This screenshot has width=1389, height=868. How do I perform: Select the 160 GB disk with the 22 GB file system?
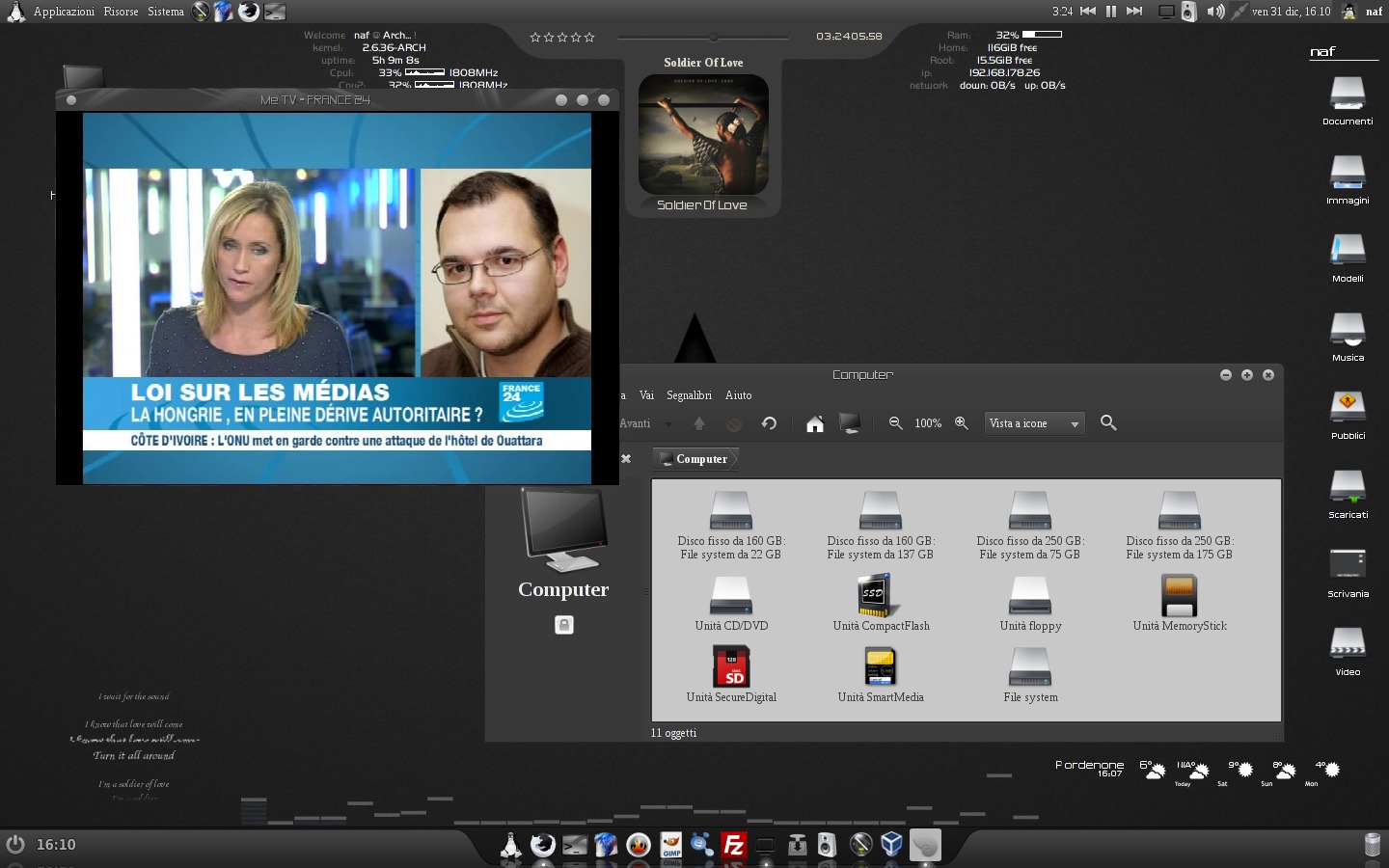coord(731,526)
